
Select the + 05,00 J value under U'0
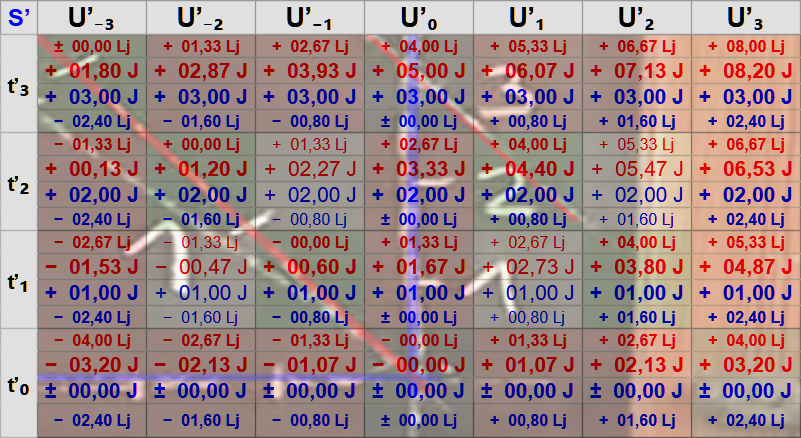[x=419, y=71]
